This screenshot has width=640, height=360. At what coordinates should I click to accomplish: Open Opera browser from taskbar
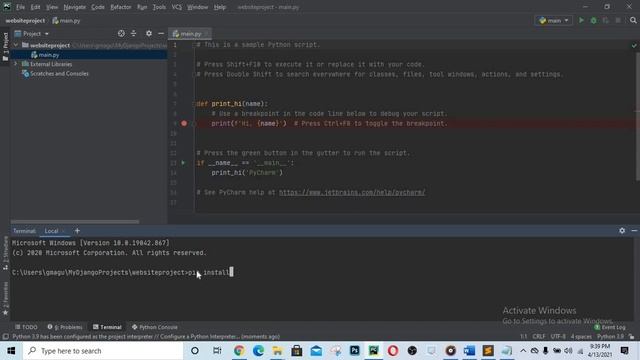[x=393, y=351]
